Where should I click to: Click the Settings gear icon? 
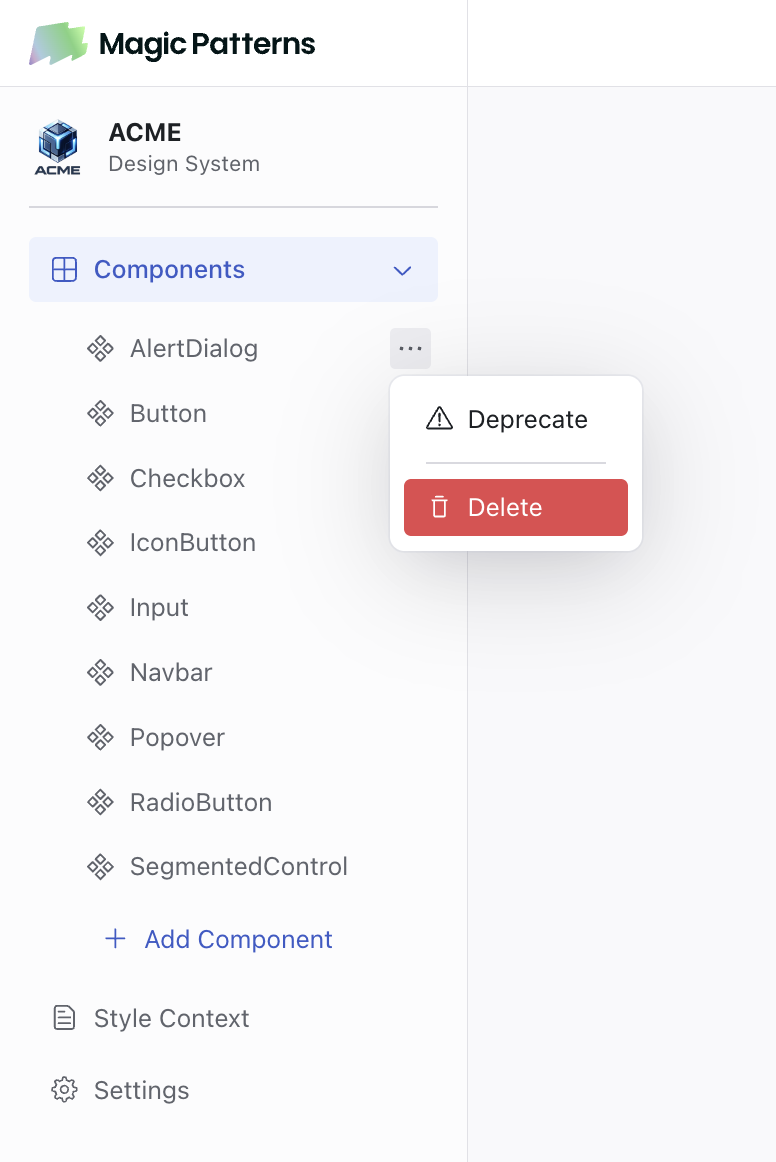(x=64, y=1090)
